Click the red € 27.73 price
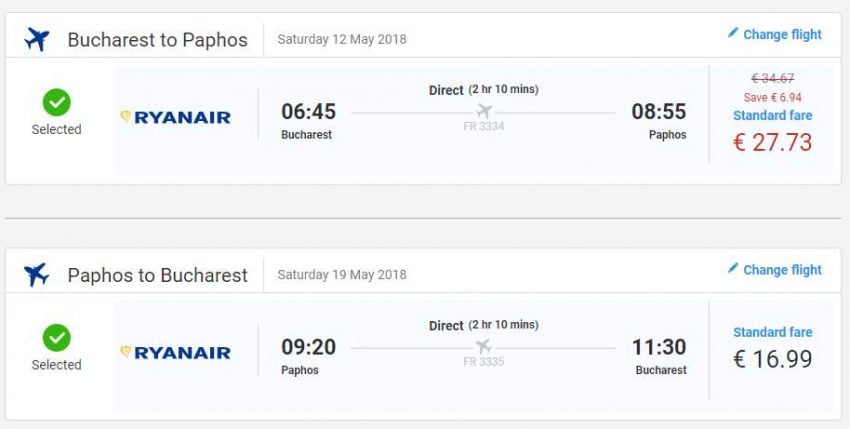The width and height of the screenshot is (850, 429). click(772, 142)
